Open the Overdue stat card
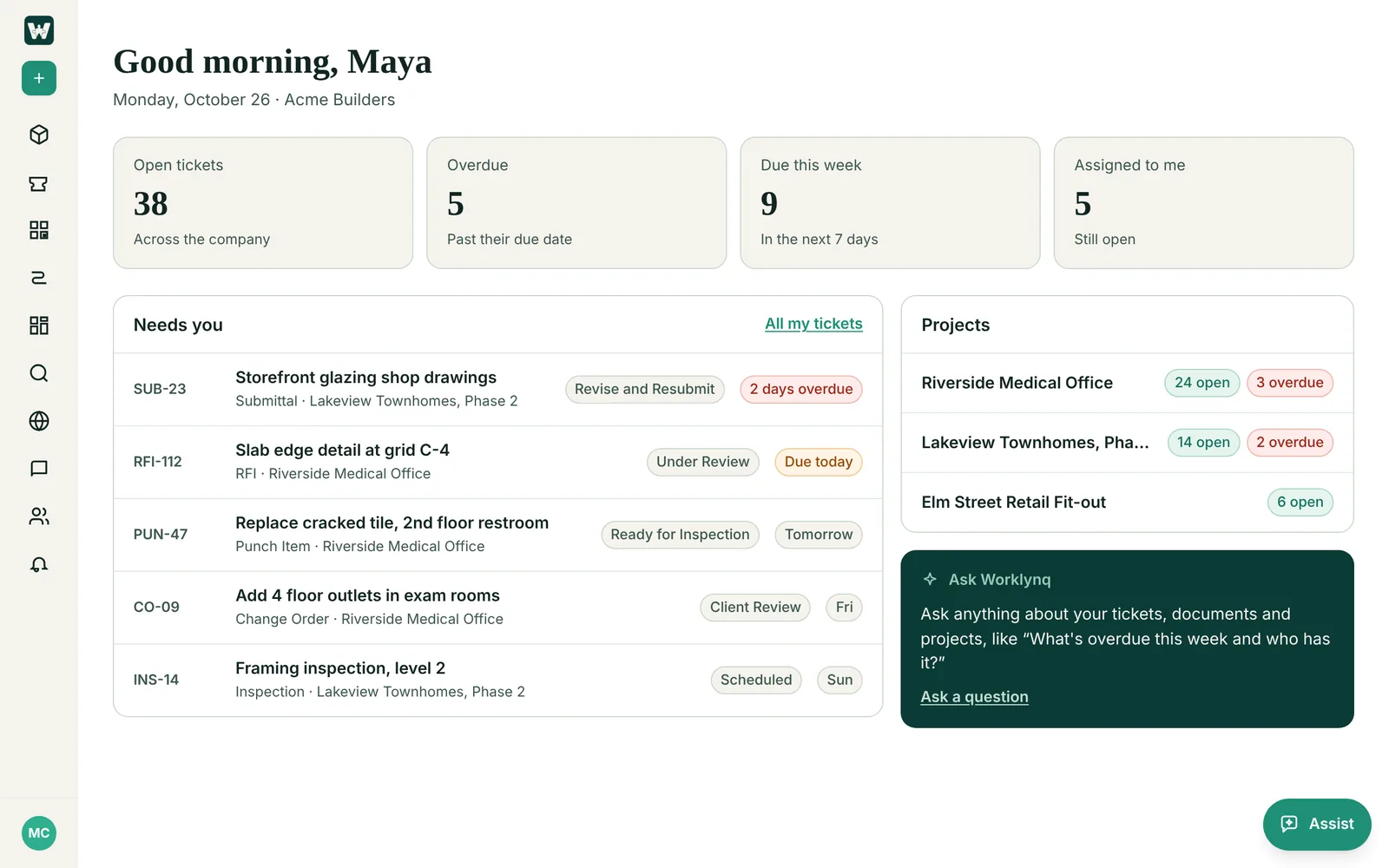 point(576,202)
